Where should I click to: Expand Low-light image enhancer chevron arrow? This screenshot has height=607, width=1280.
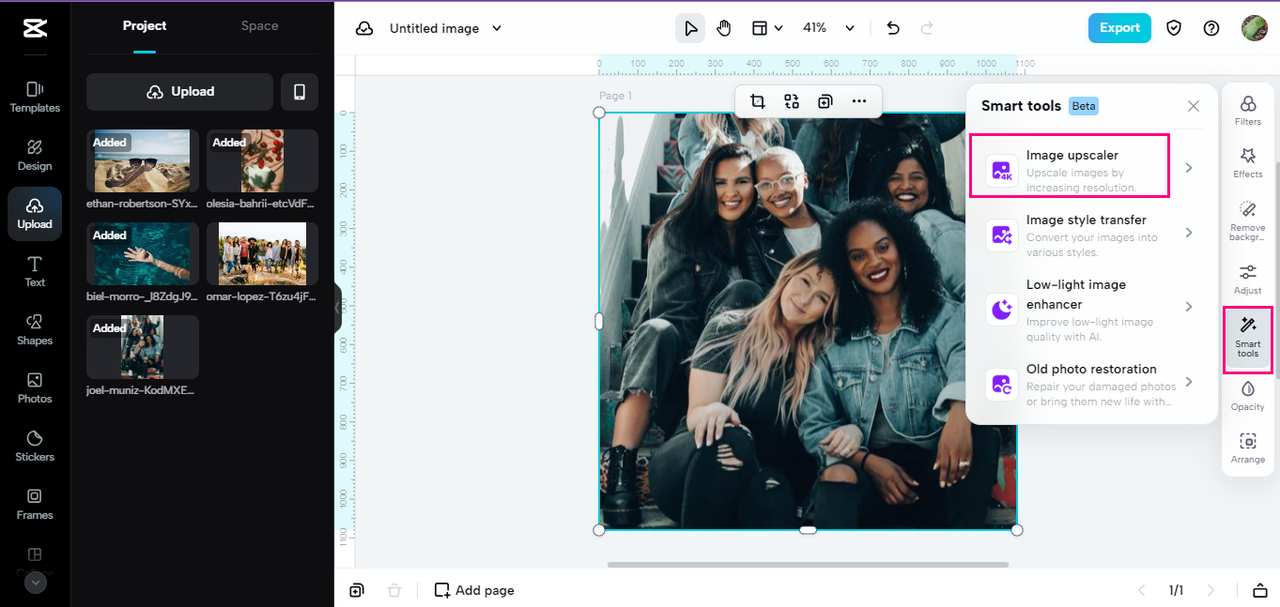[1189, 307]
